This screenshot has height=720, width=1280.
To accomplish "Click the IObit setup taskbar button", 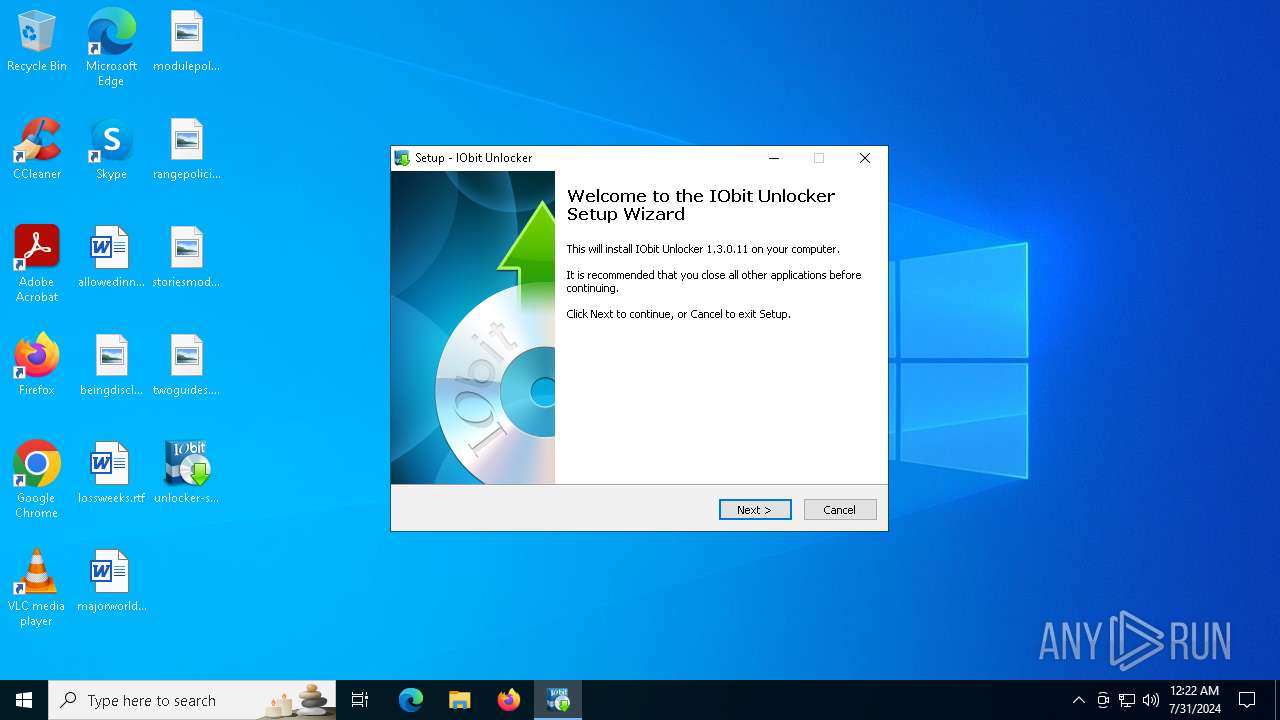I will [557, 700].
